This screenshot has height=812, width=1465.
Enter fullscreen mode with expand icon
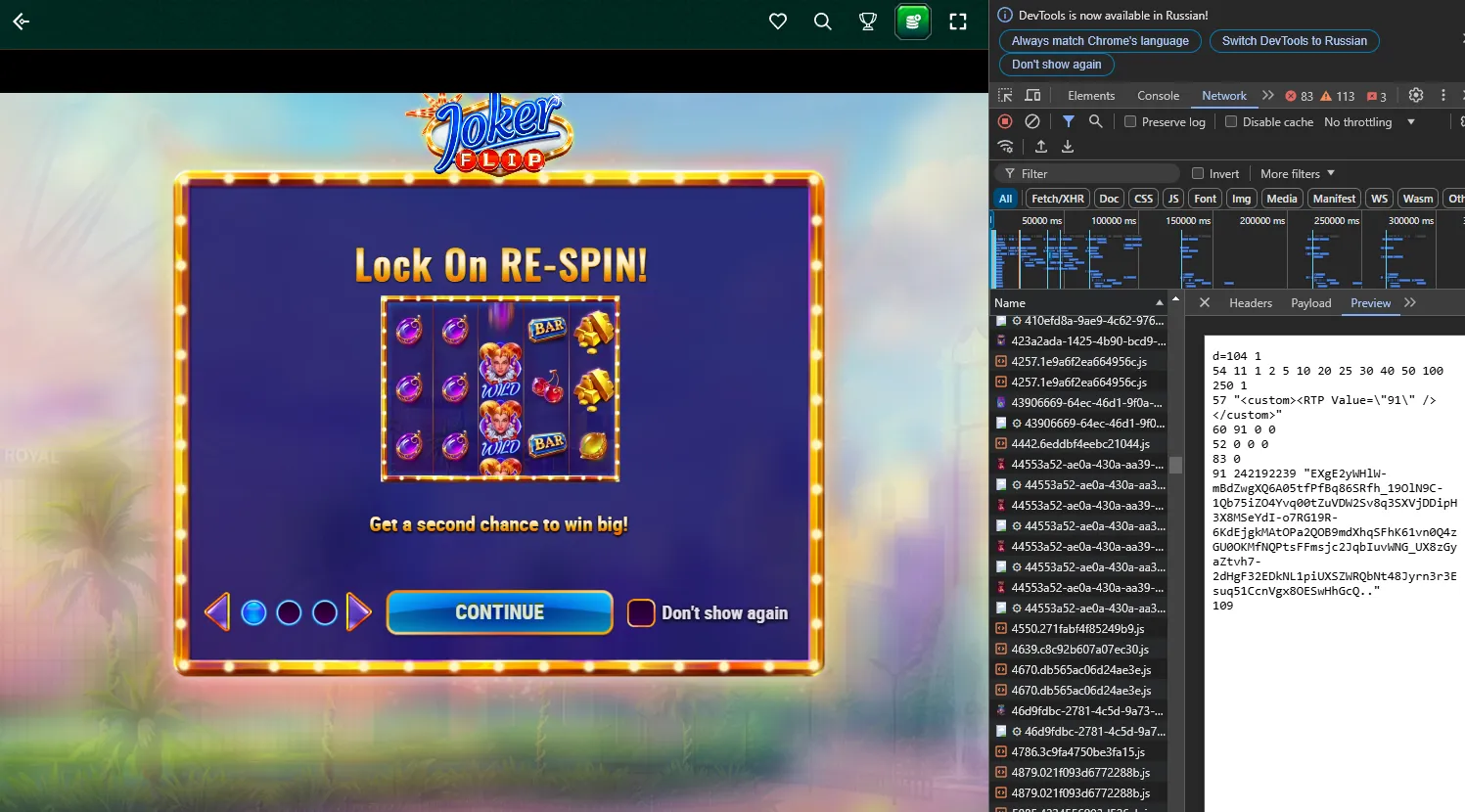click(958, 22)
